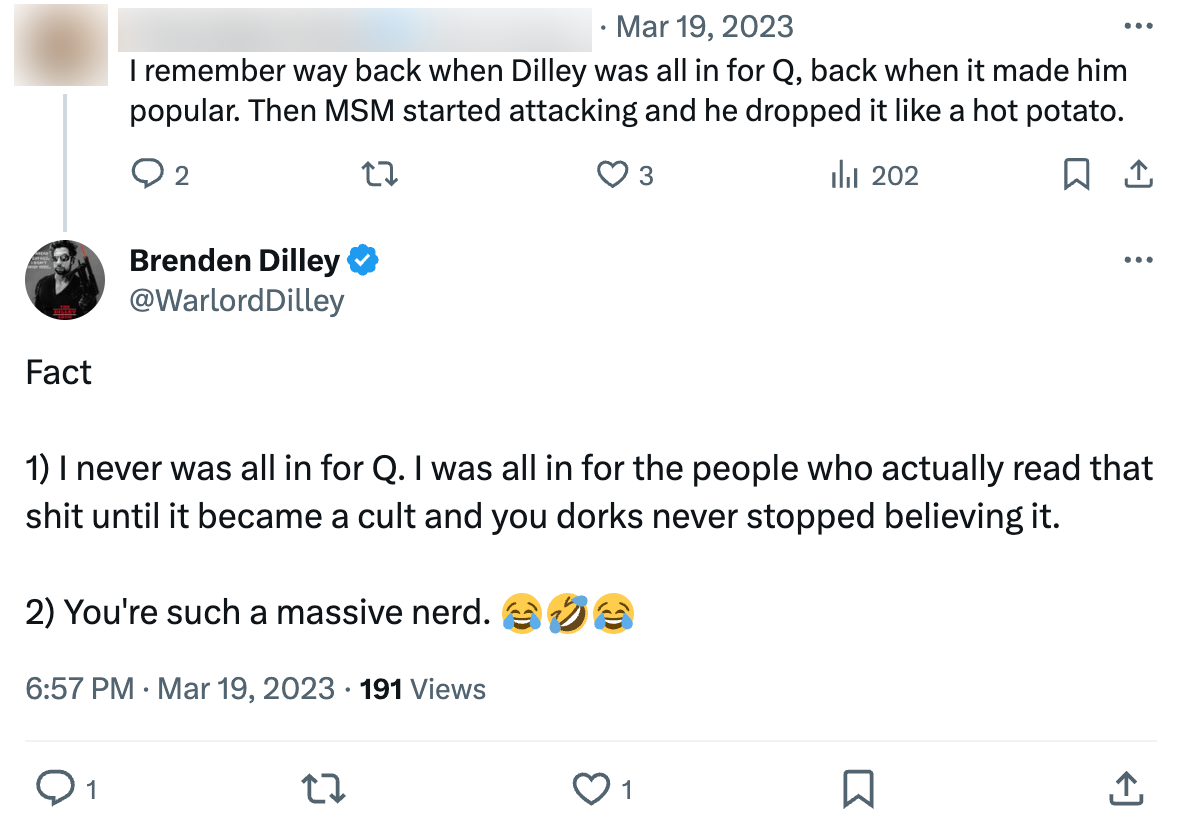
Task: Retweet the tweet mentioning MSM
Action: (379, 174)
